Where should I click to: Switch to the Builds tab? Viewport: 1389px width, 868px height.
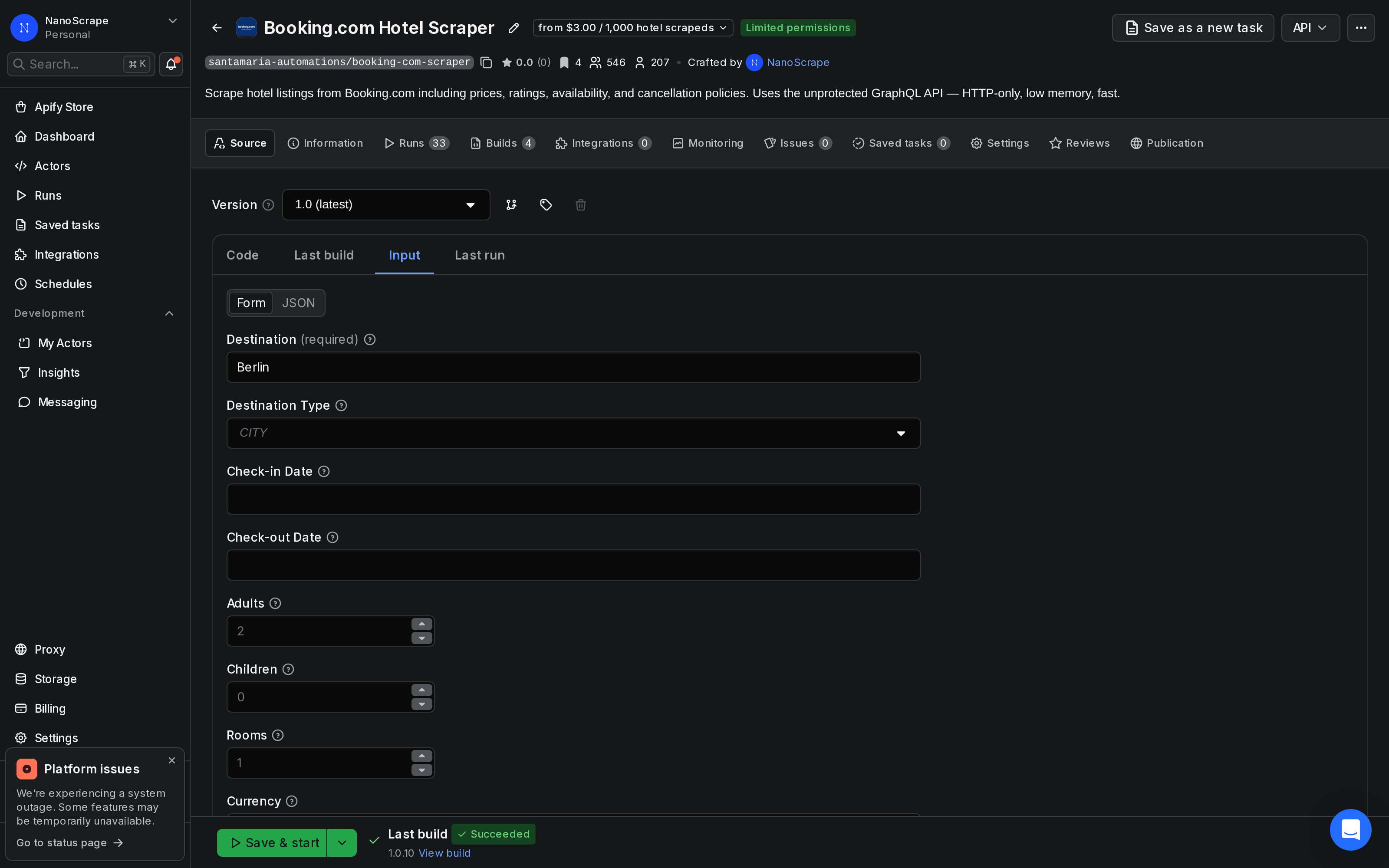502,144
